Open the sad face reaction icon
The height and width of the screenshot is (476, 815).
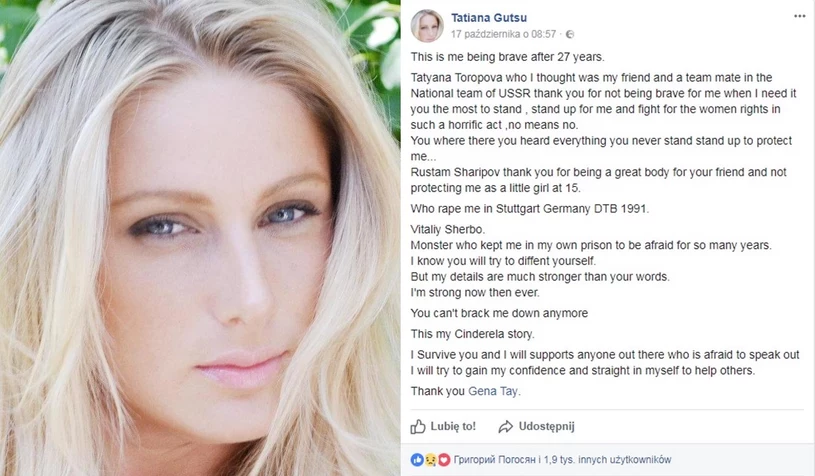tap(430, 459)
